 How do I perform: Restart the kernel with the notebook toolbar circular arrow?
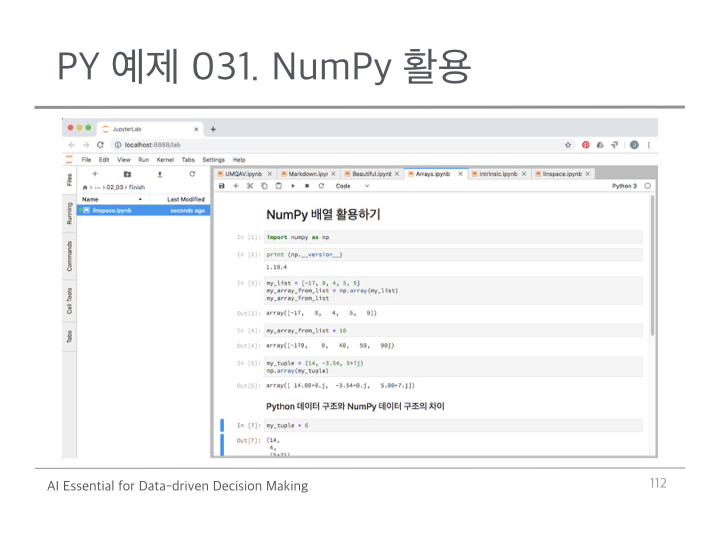321,186
